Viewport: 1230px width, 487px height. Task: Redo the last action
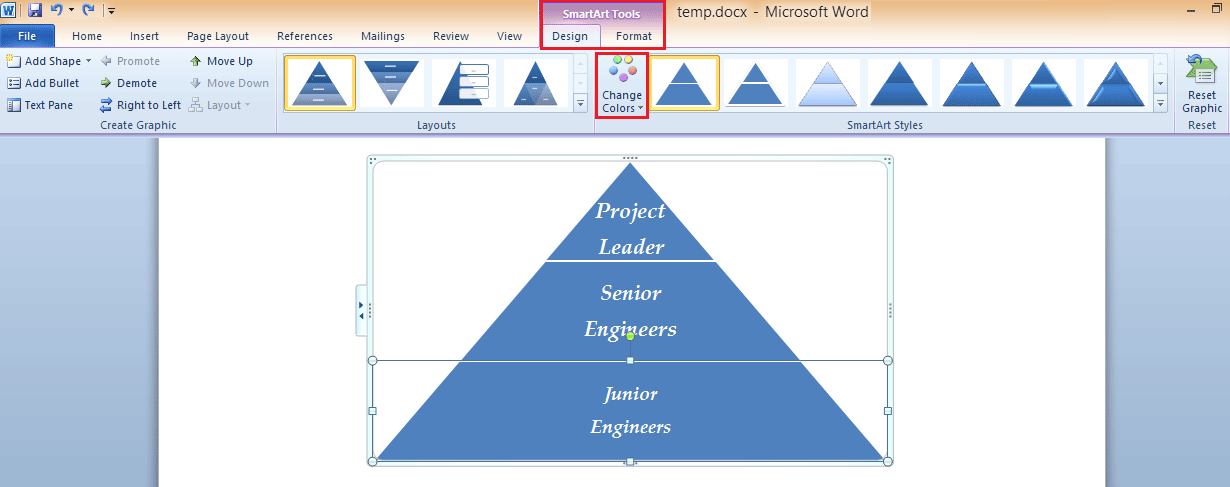coord(88,10)
